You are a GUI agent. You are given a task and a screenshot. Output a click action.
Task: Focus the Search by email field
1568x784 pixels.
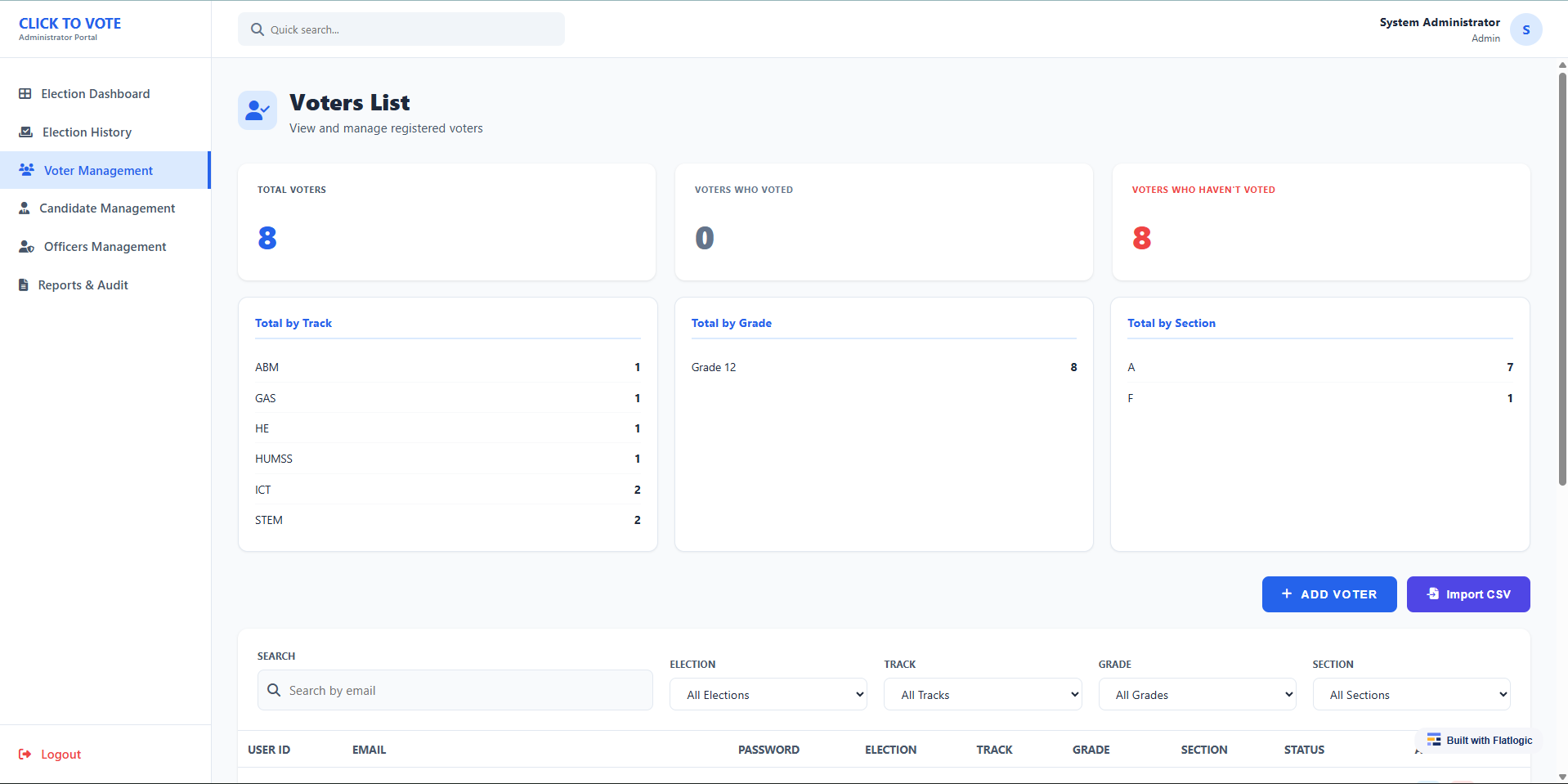[x=466, y=691]
